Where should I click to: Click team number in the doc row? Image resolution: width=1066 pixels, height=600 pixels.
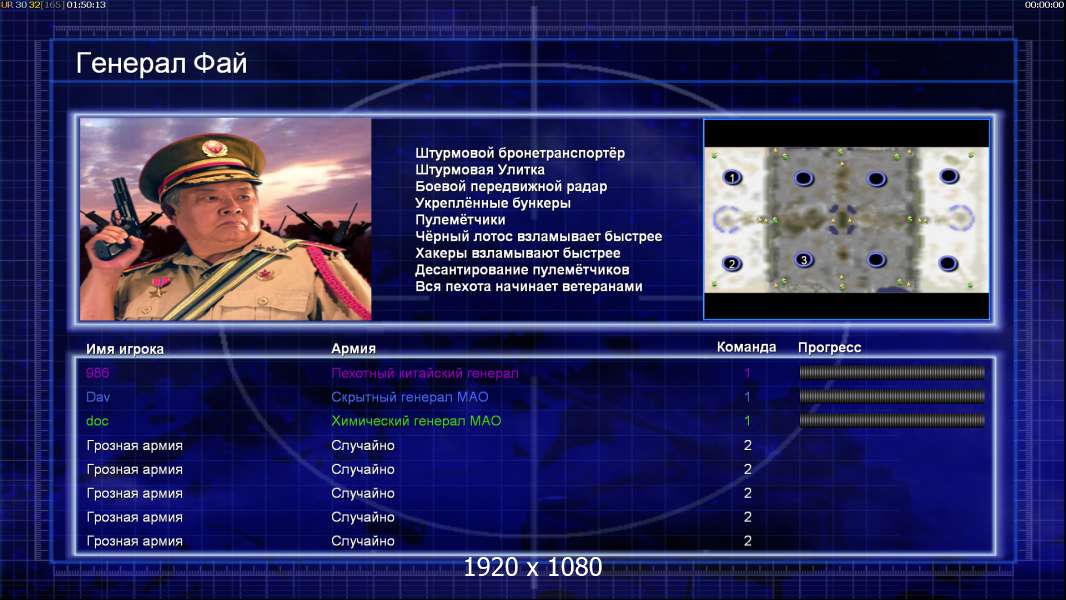[x=747, y=421]
